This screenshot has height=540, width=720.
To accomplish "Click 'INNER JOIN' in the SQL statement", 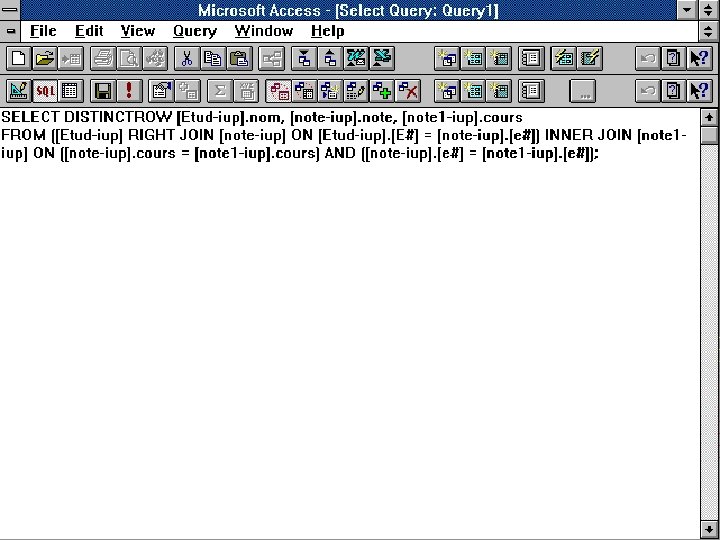I will 588,135.
